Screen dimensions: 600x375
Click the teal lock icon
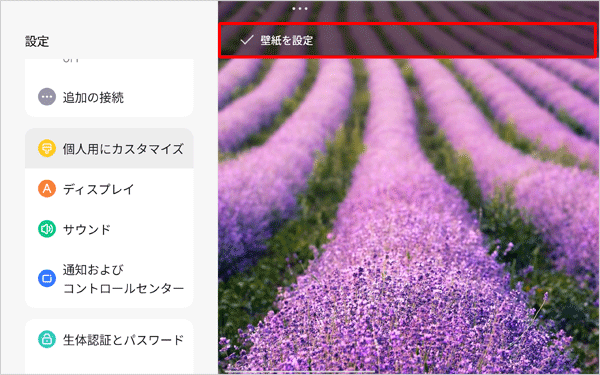tap(47, 339)
